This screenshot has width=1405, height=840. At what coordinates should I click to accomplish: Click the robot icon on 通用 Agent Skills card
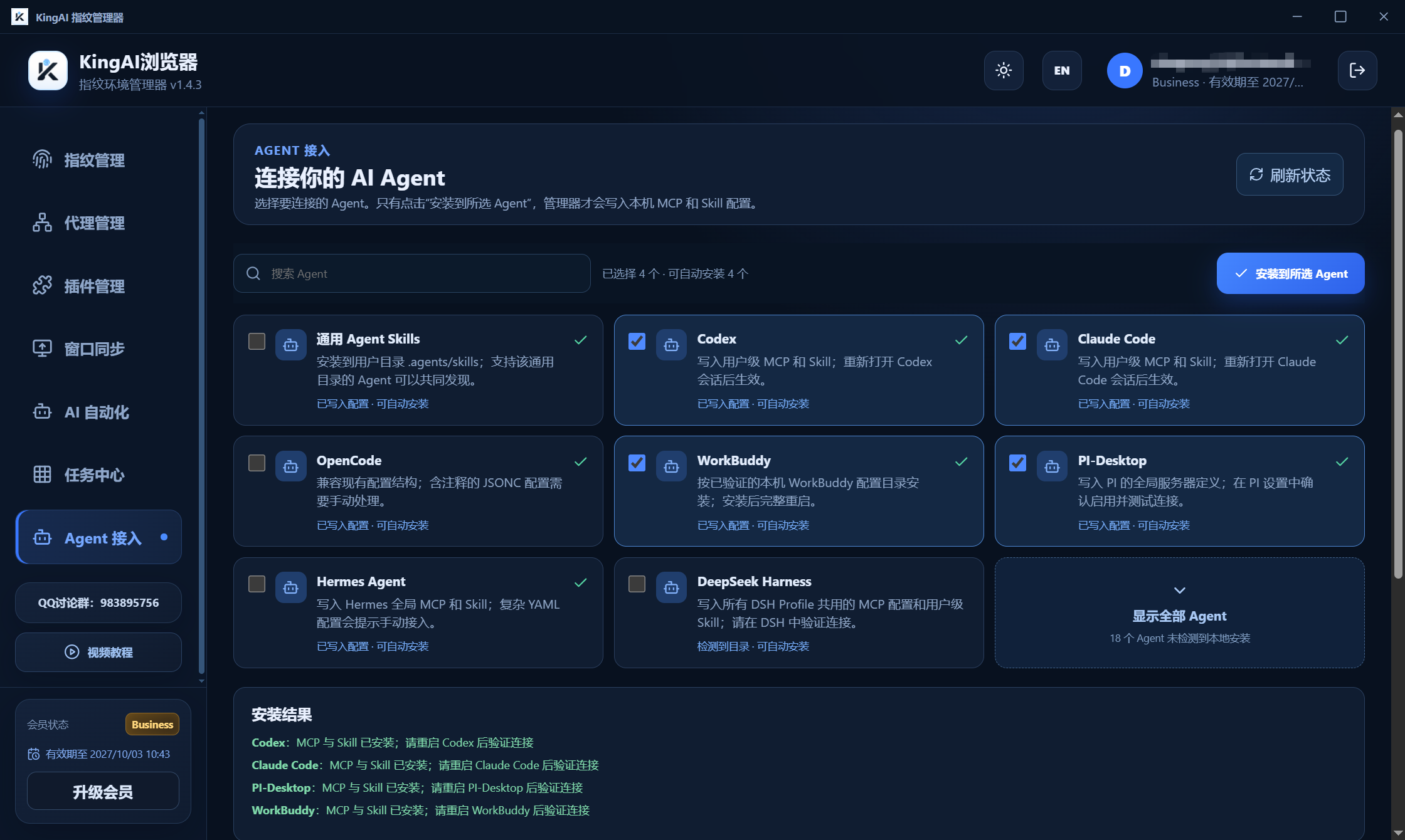pyautogui.click(x=290, y=345)
